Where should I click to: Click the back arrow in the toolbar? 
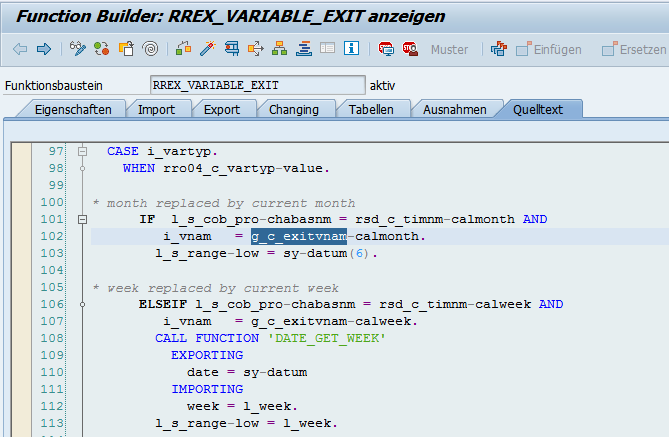pyautogui.click(x=20, y=49)
